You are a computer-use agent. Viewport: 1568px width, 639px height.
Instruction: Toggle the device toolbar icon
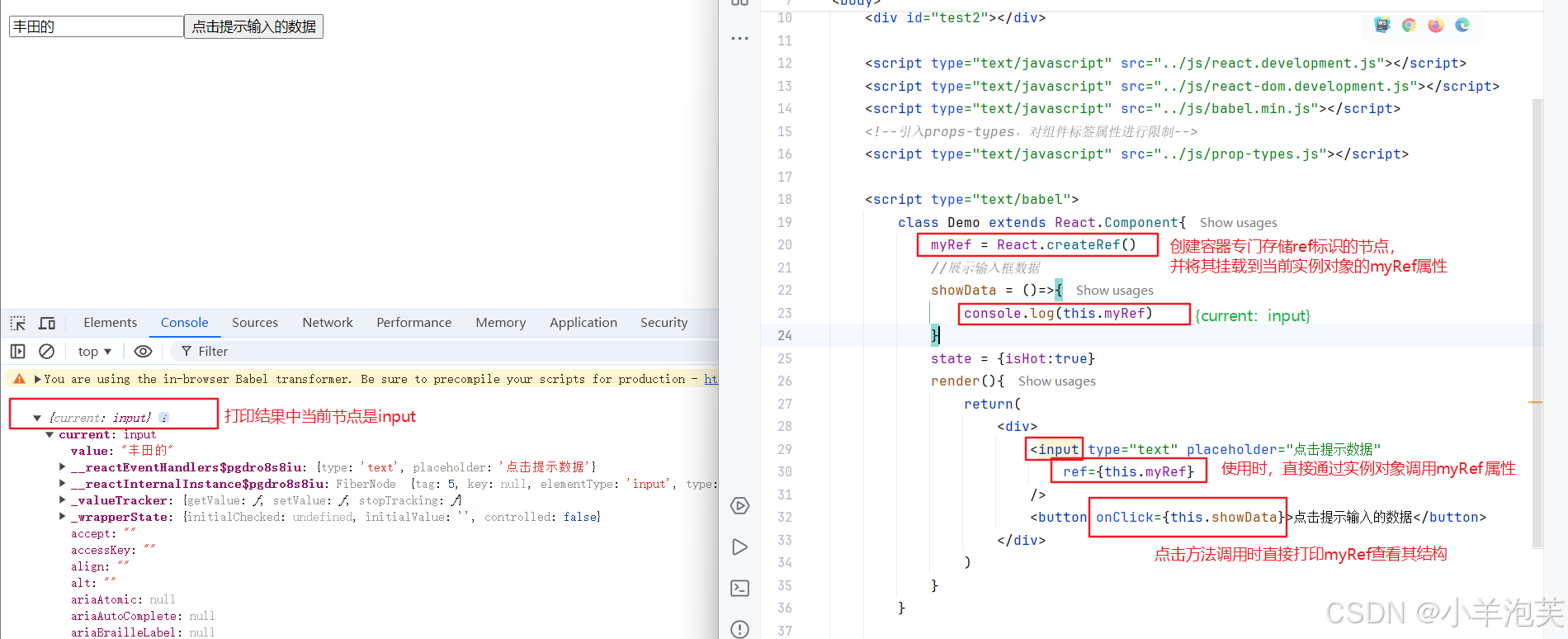pyautogui.click(x=47, y=323)
